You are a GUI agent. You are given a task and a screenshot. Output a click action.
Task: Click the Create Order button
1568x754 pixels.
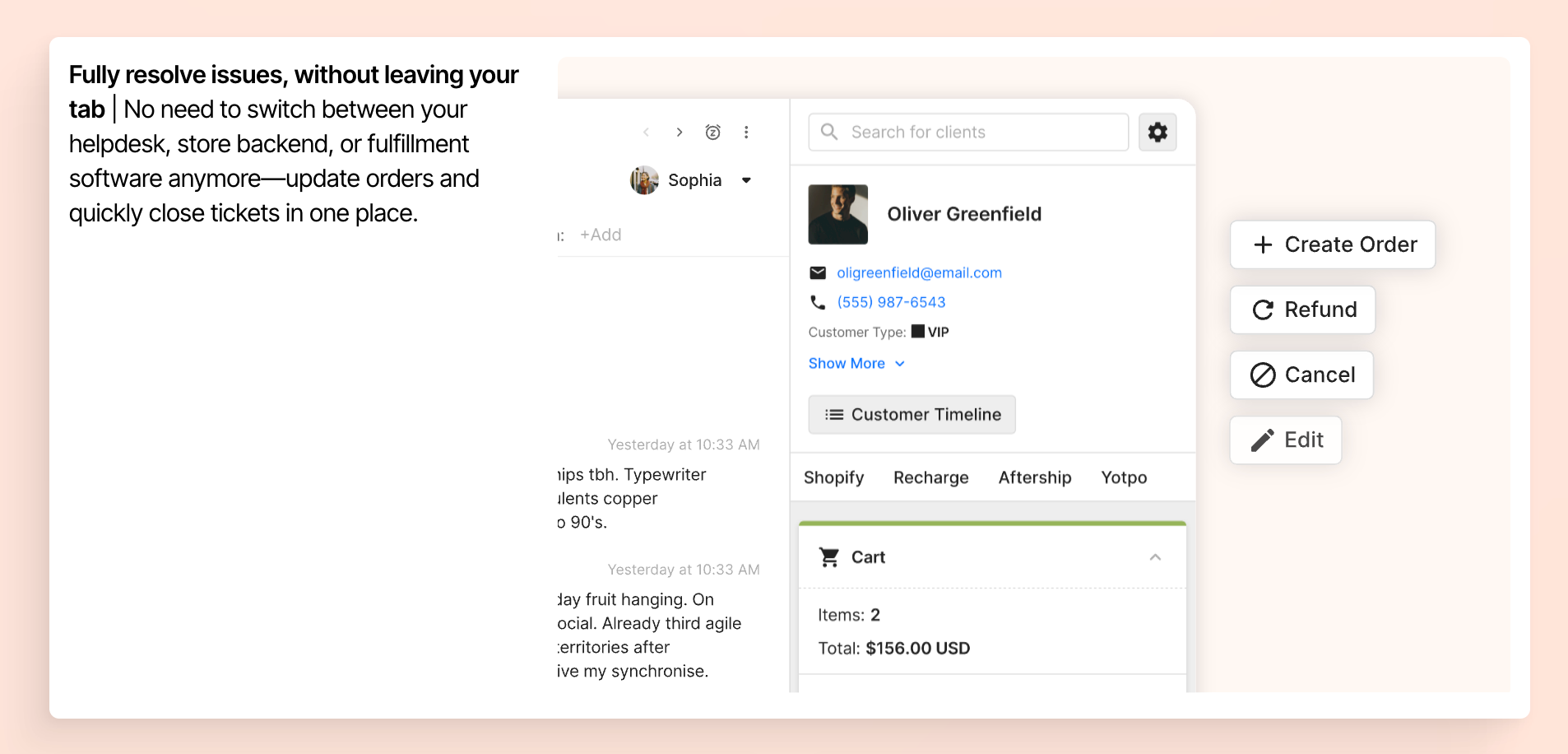[x=1332, y=244]
